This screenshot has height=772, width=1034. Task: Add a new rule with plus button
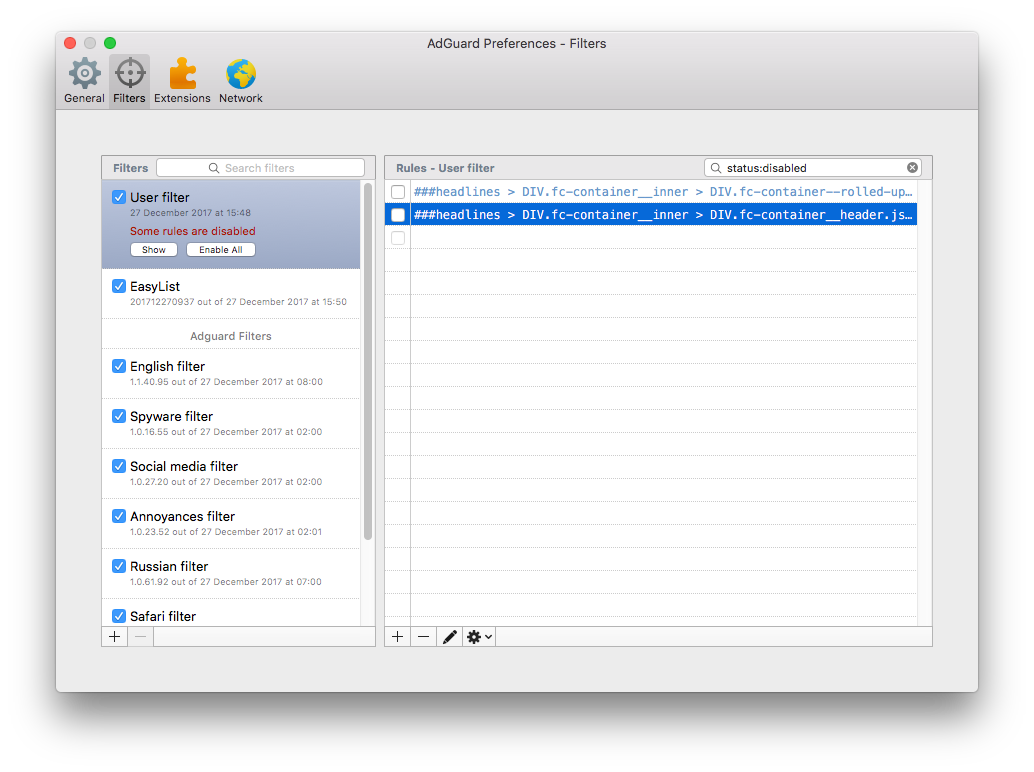tap(398, 637)
